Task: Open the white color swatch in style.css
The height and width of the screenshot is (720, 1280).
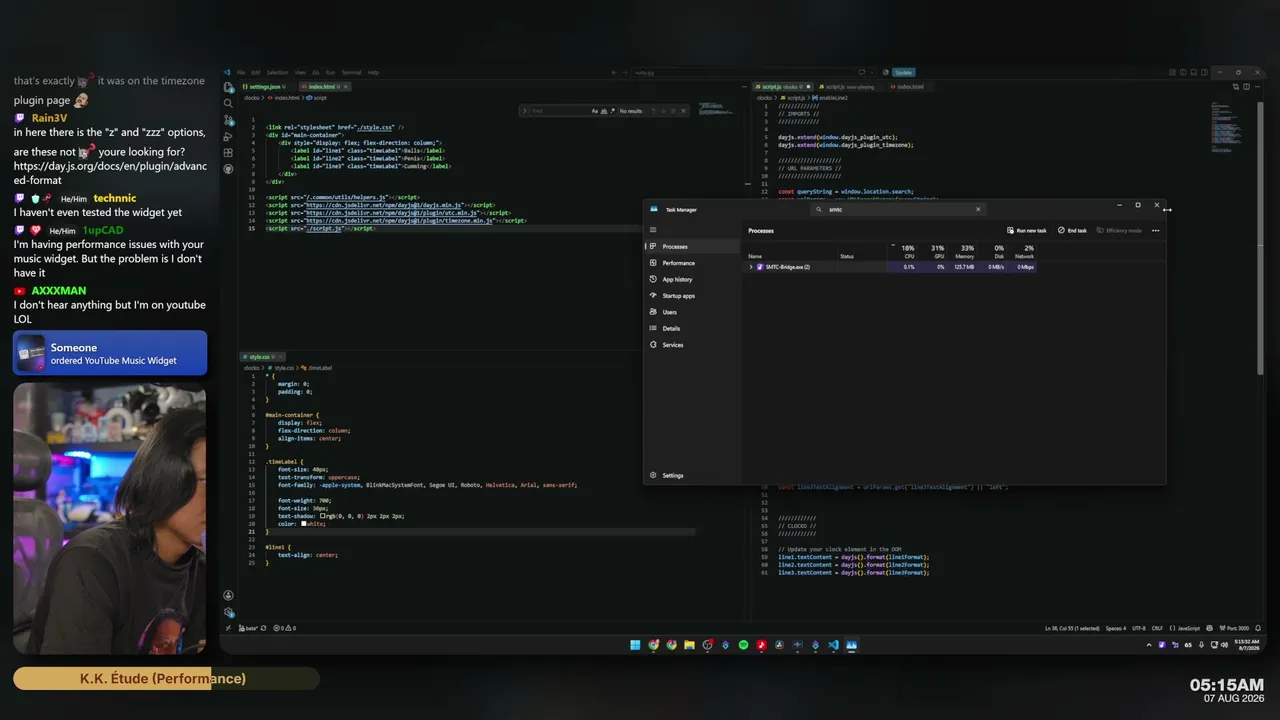Action: (304, 524)
